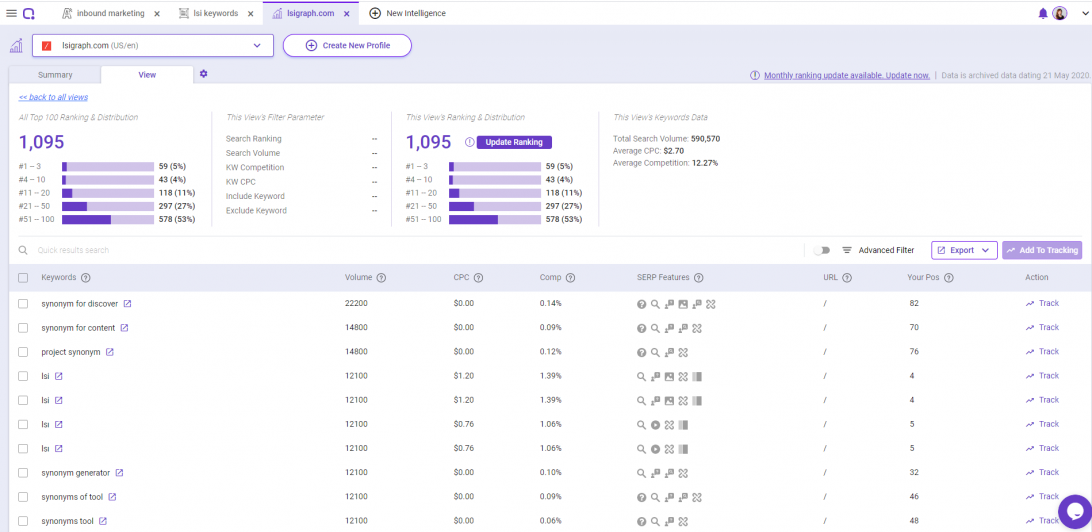Track the project synonym keyword
The height and width of the screenshot is (532, 1092).
[1042, 352]
